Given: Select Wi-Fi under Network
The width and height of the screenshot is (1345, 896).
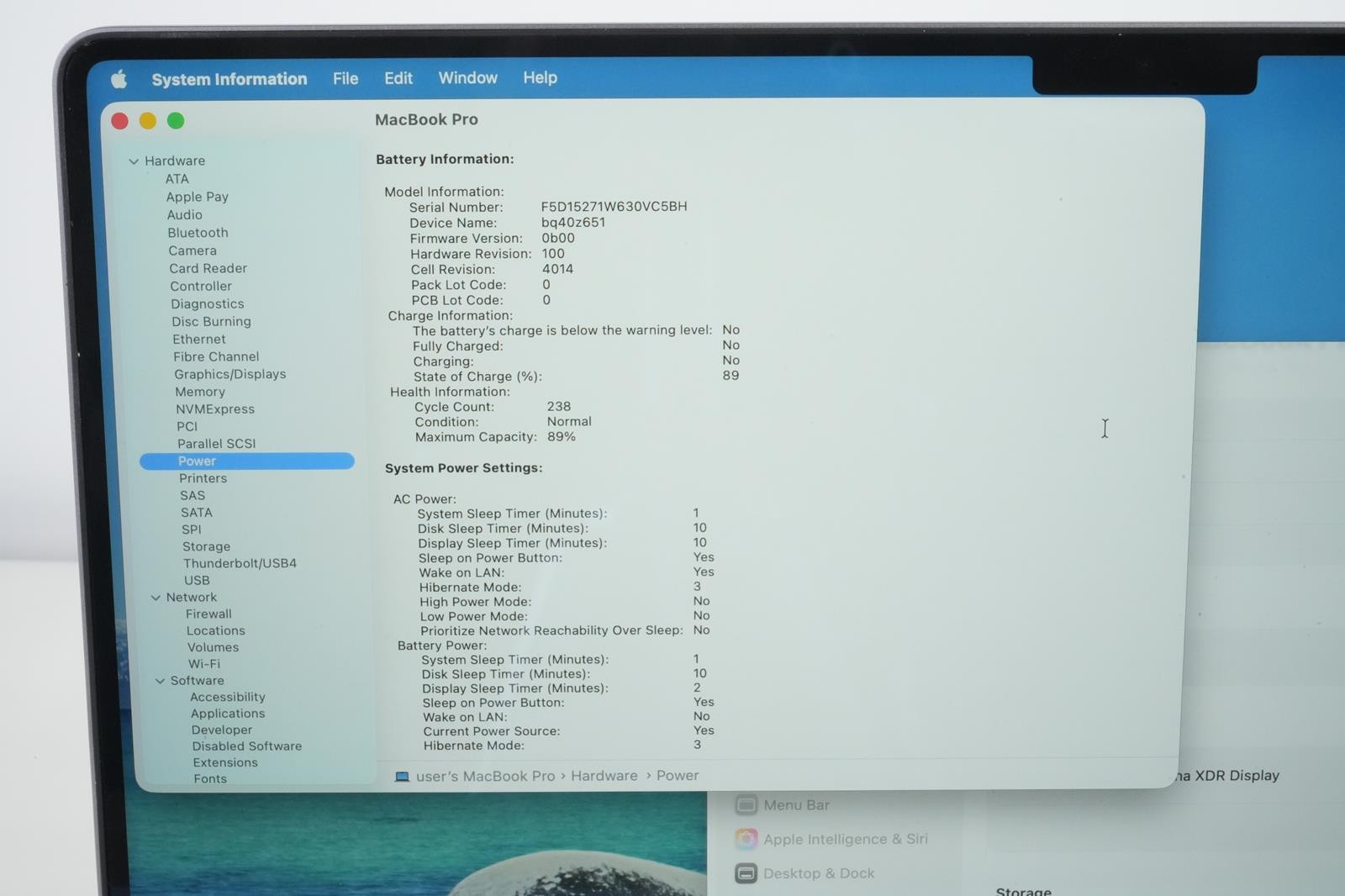Looking at the screenshot, I should 204,663.
